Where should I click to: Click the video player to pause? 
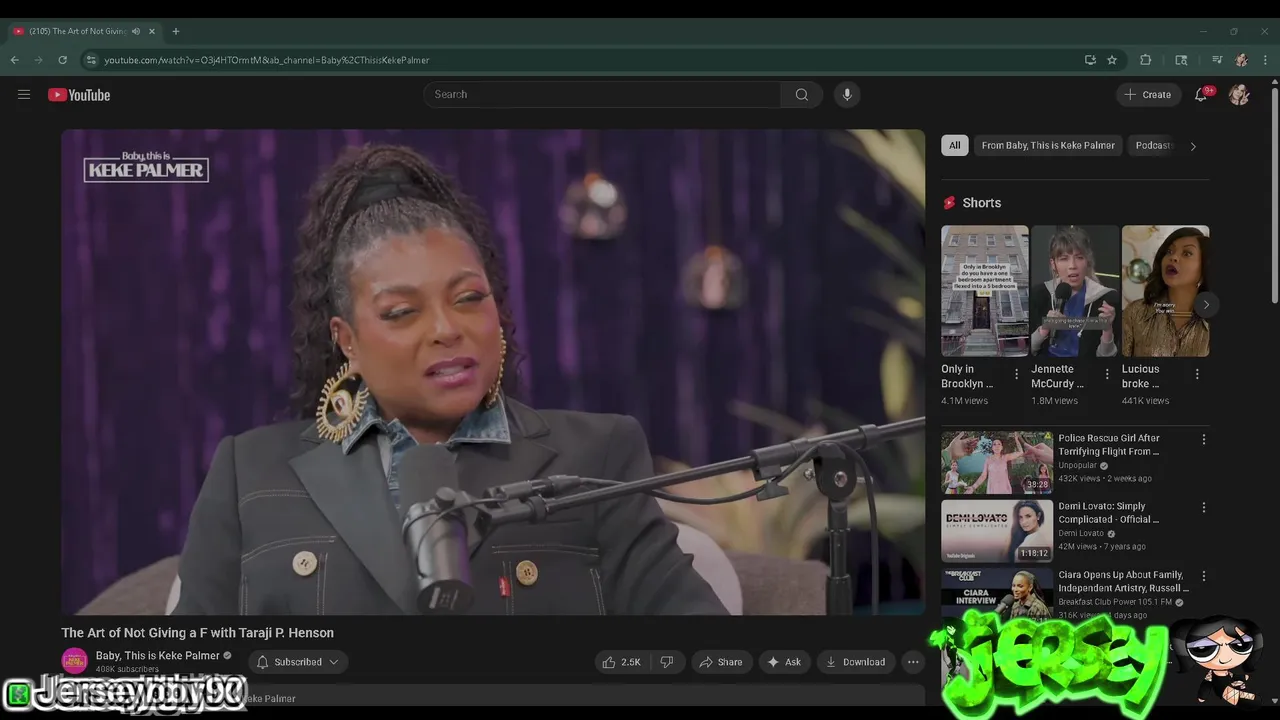click(x=493, y=372)
